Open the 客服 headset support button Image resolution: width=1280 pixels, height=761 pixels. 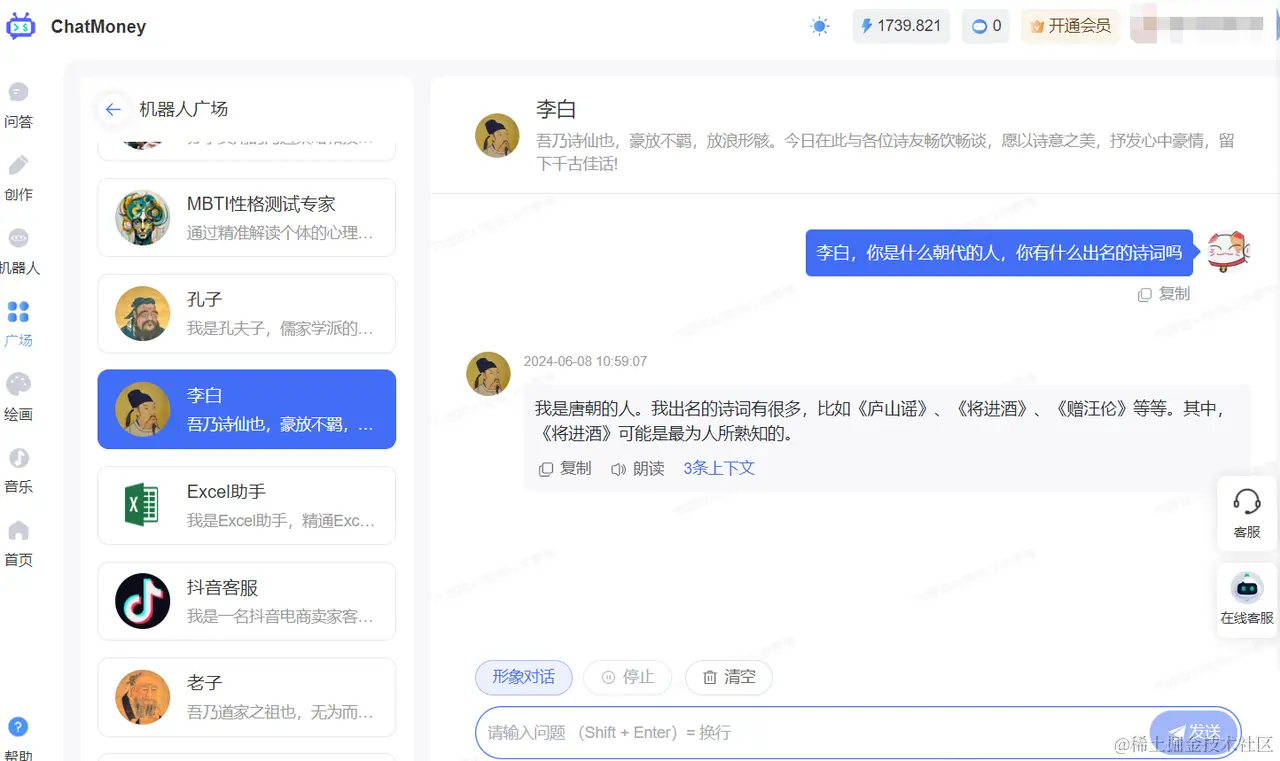(x=1247, y=513)
